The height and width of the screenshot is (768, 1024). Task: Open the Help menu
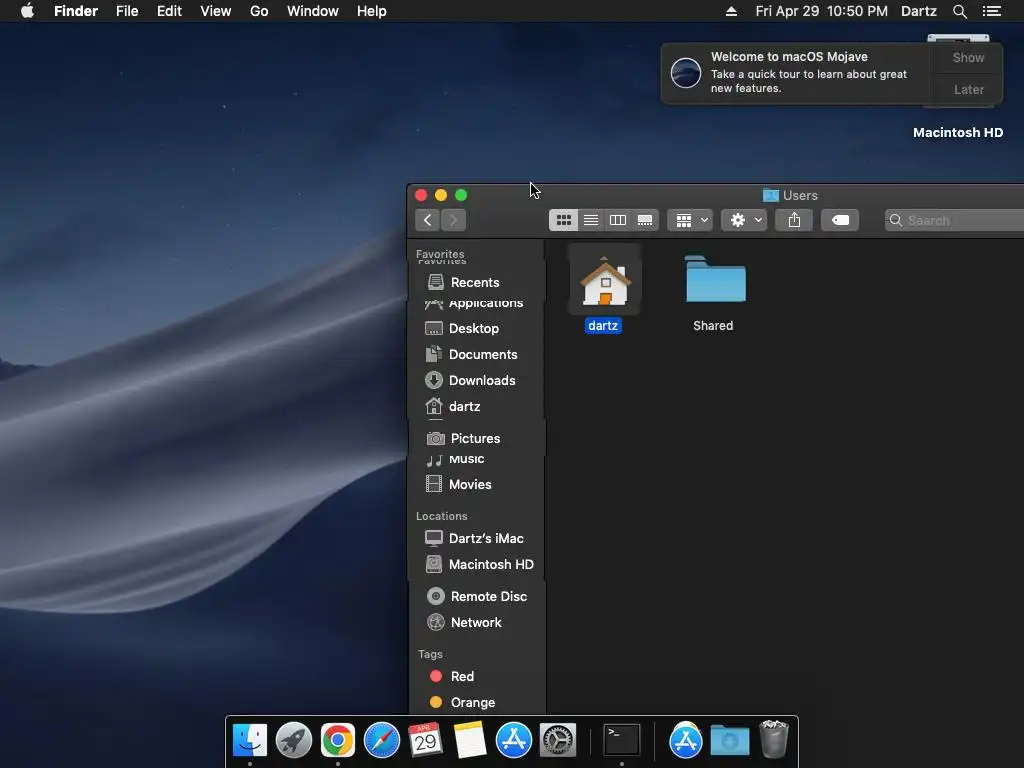pos(372,11)
